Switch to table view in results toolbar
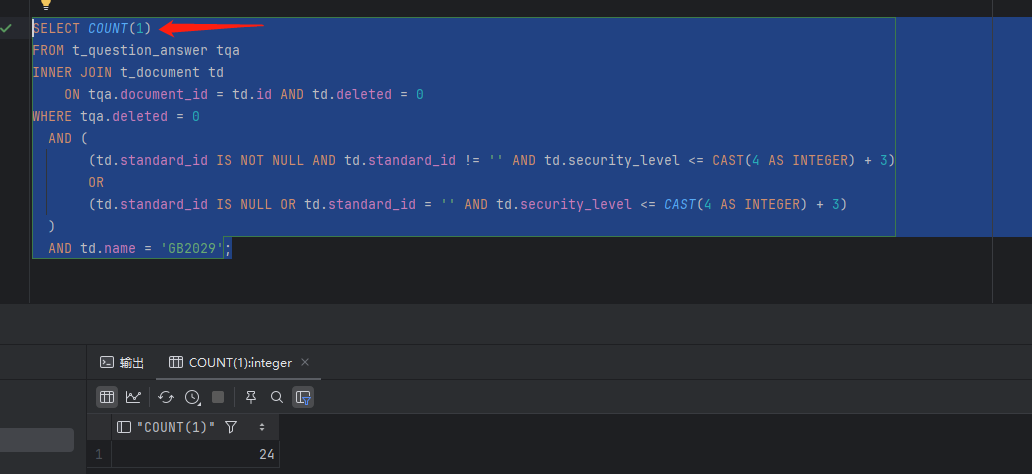The height and width of the screenshot is (474, 1032). click(x=107, y=397)
